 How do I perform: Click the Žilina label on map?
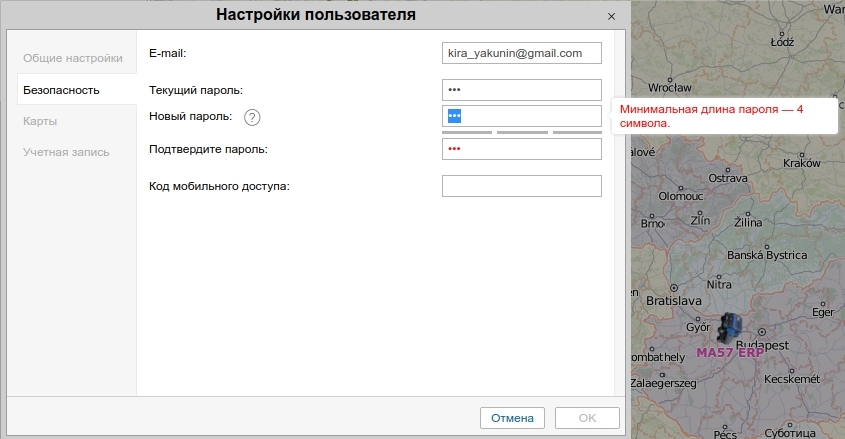748,222
